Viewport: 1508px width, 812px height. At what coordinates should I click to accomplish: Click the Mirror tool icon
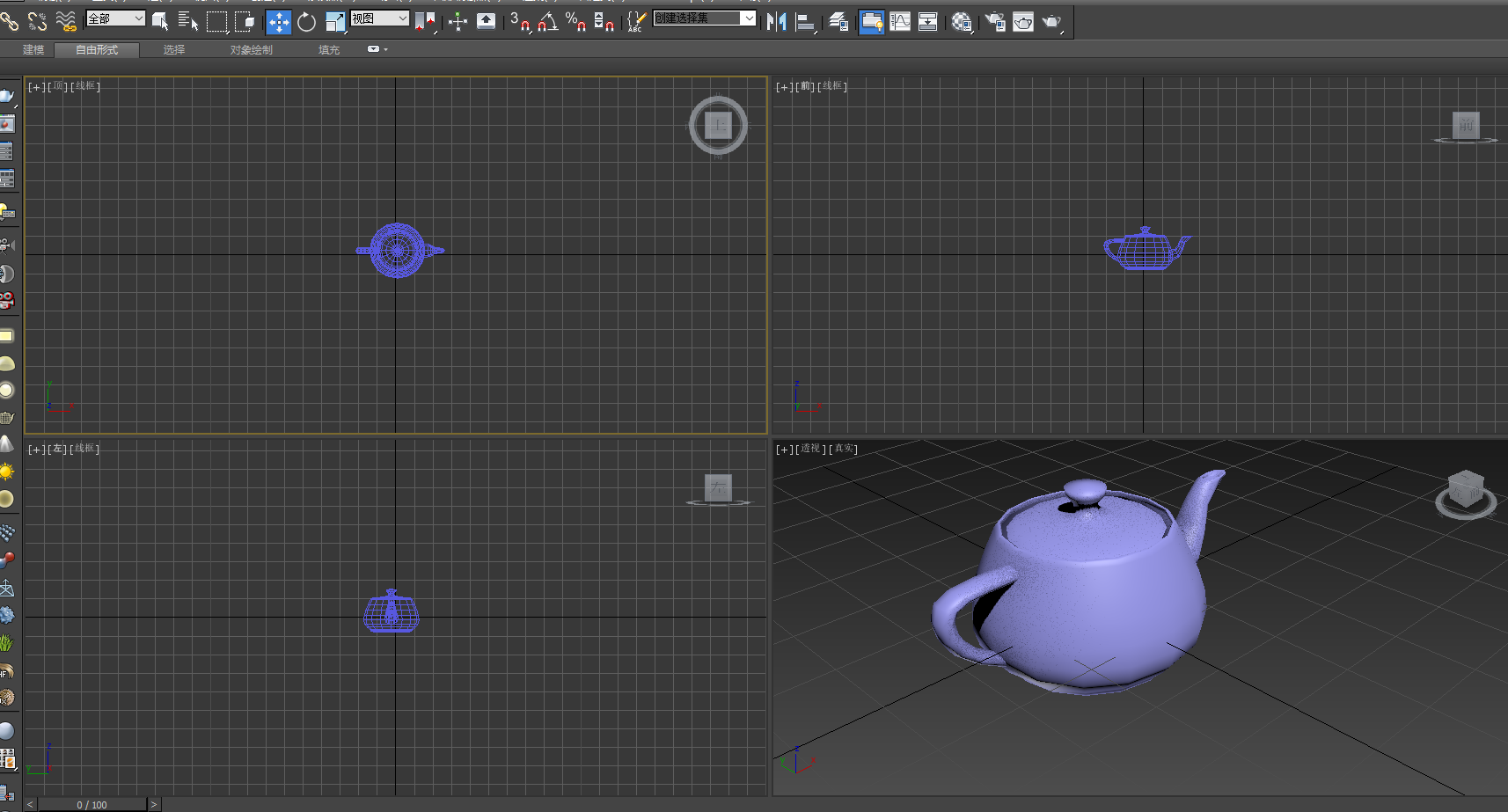776,22
